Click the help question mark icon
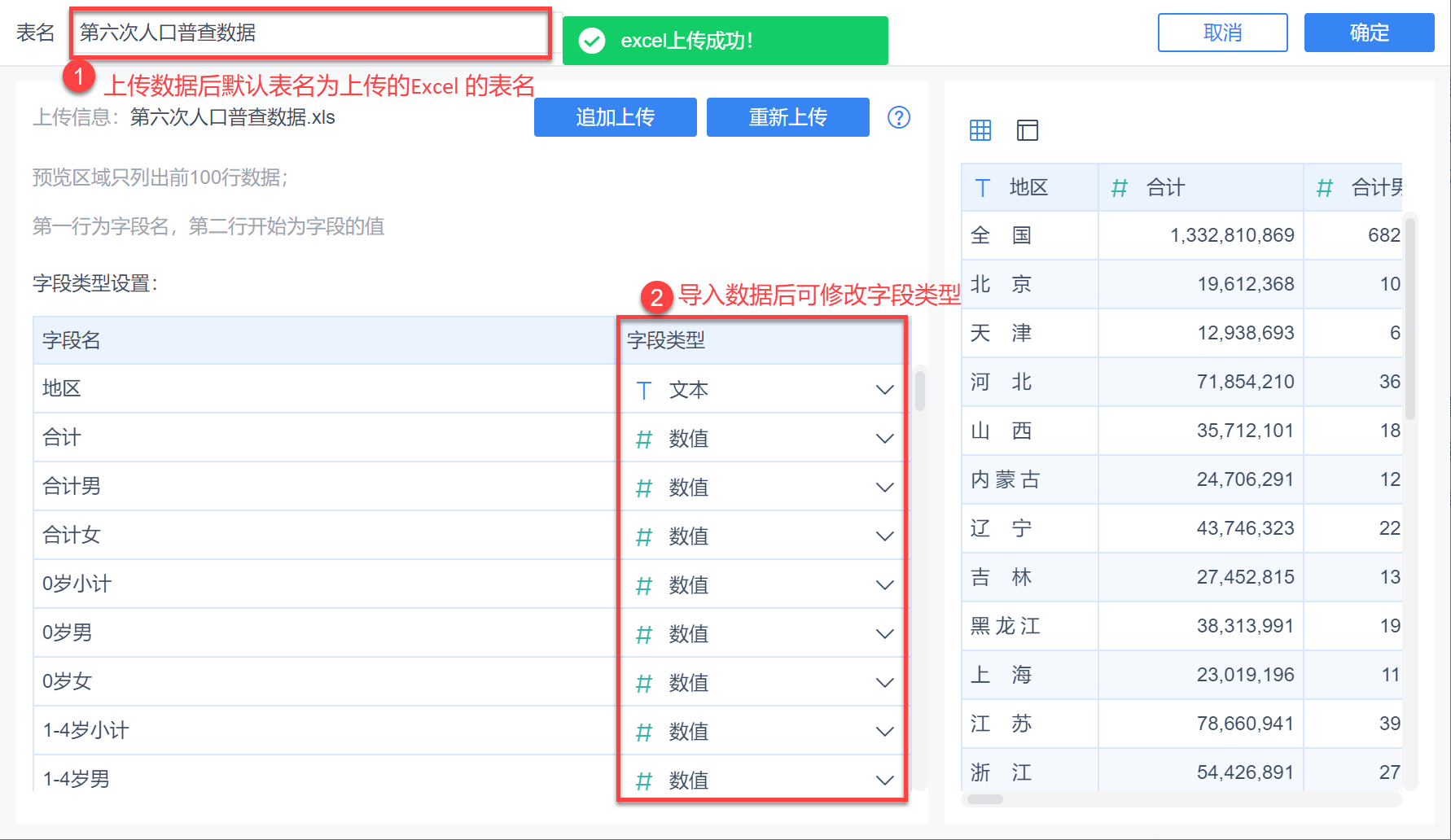This screenshot has width=1451, height=840. (x=898, y=117)
